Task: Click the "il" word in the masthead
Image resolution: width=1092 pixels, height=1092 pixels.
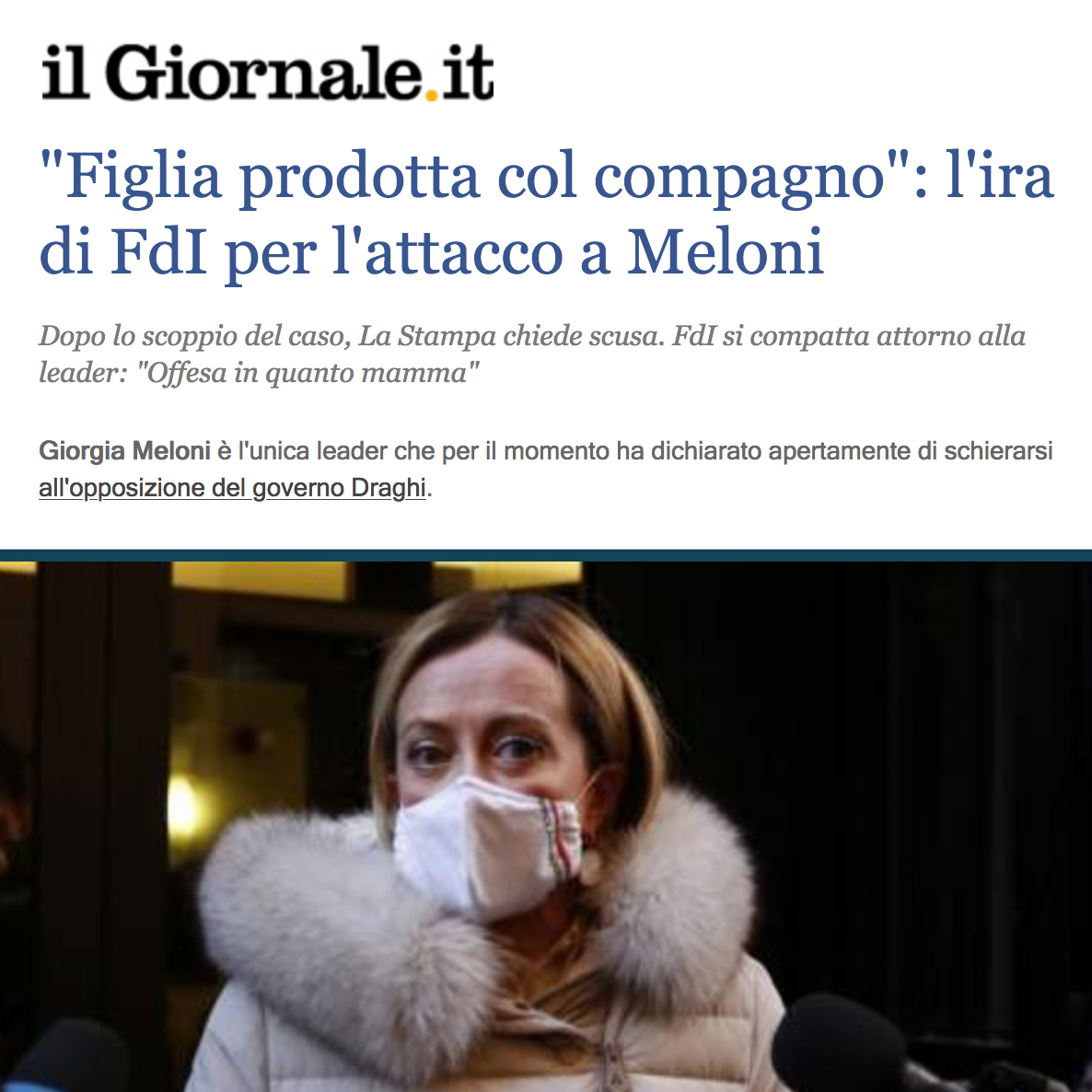Action: pyautogui.click(x=64, y=73)
